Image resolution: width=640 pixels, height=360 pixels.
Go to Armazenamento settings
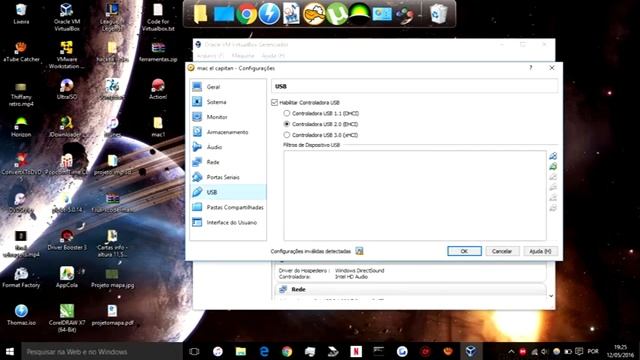[x=228, y=132]
